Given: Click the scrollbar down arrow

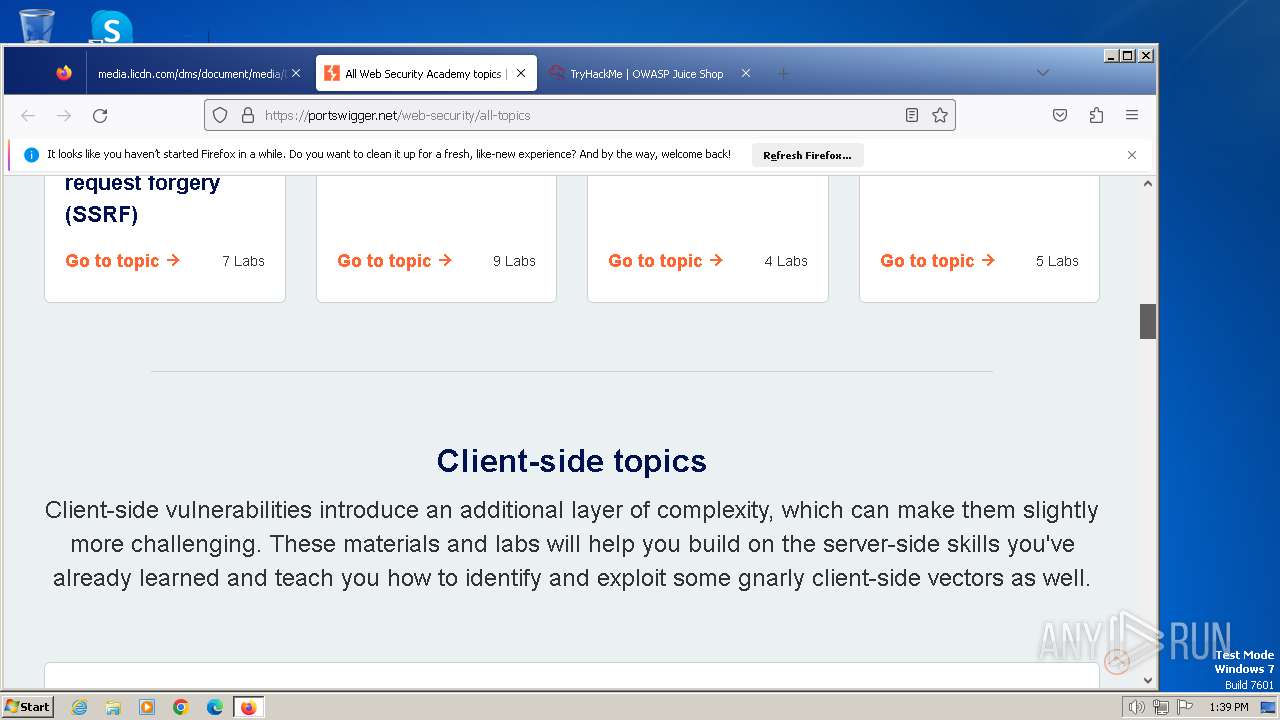Looking at the screenshot, I should [x=1148, y=680].
